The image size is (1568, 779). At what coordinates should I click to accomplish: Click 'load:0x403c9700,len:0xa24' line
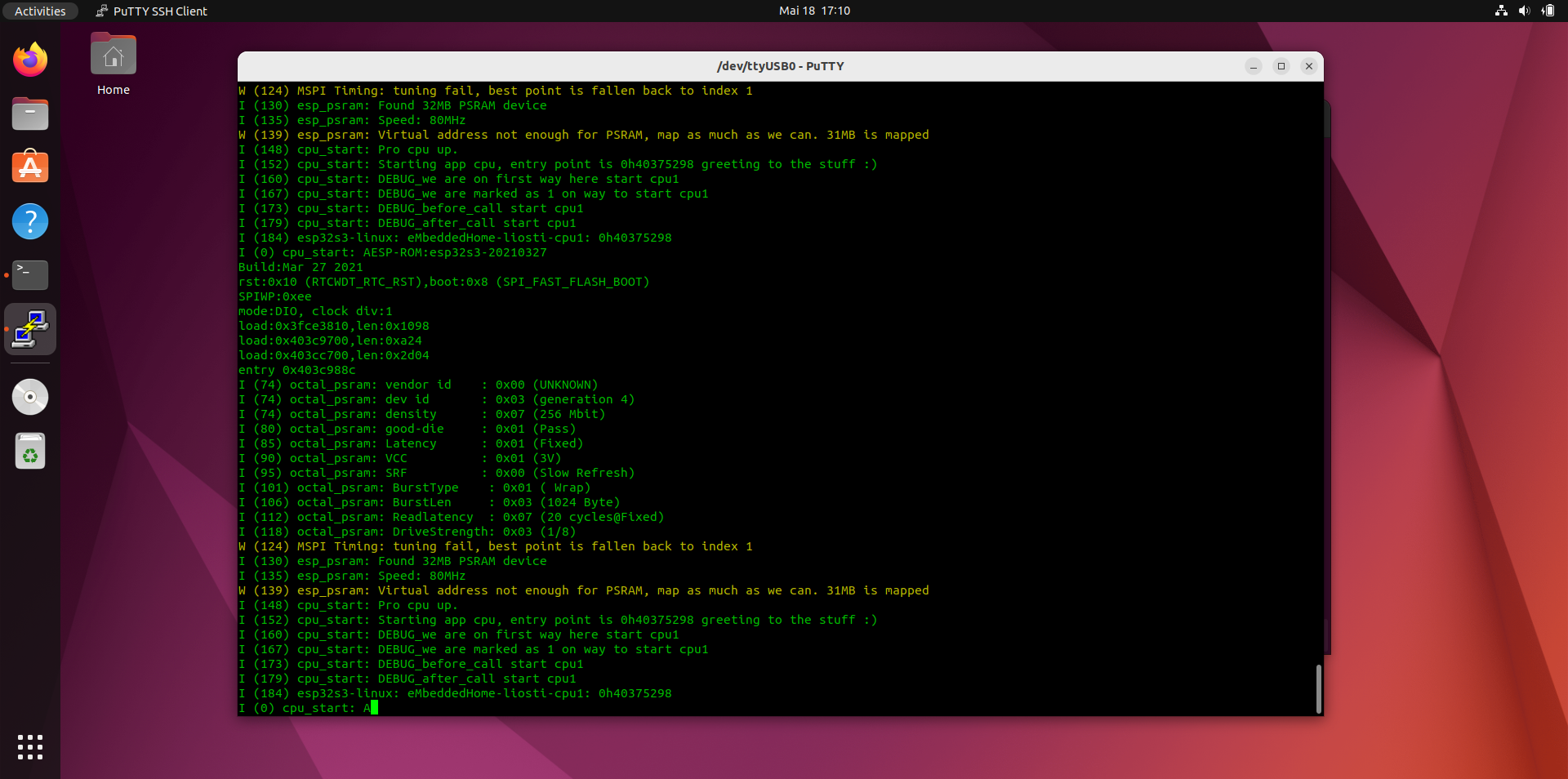pyautogui.click(x=330, y=341)
